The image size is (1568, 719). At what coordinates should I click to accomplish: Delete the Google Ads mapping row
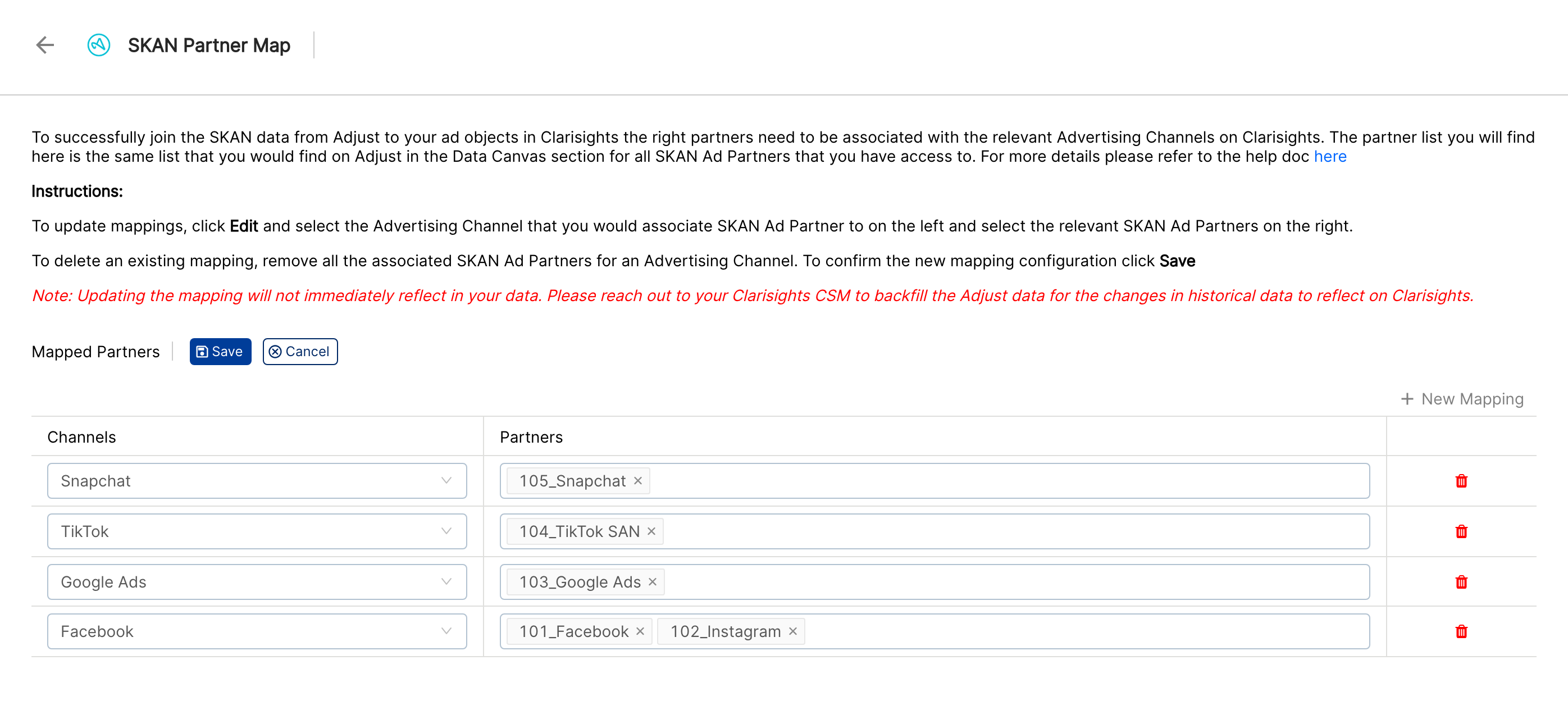click(x=1461, y=582)
